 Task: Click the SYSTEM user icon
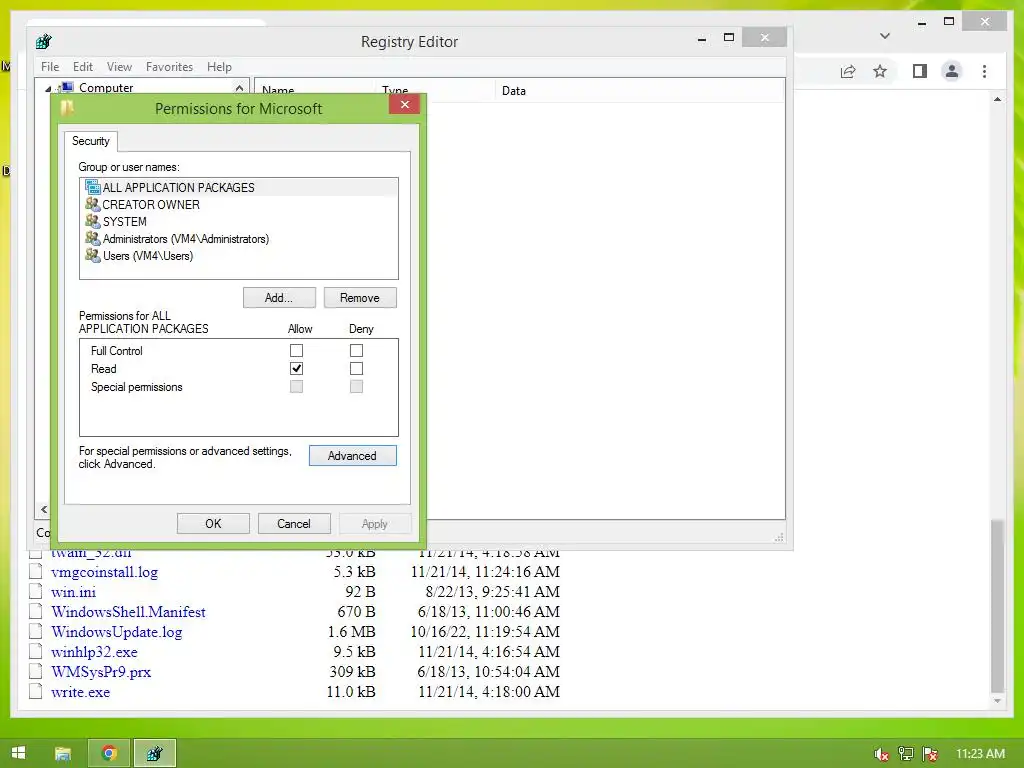(92, 221)
